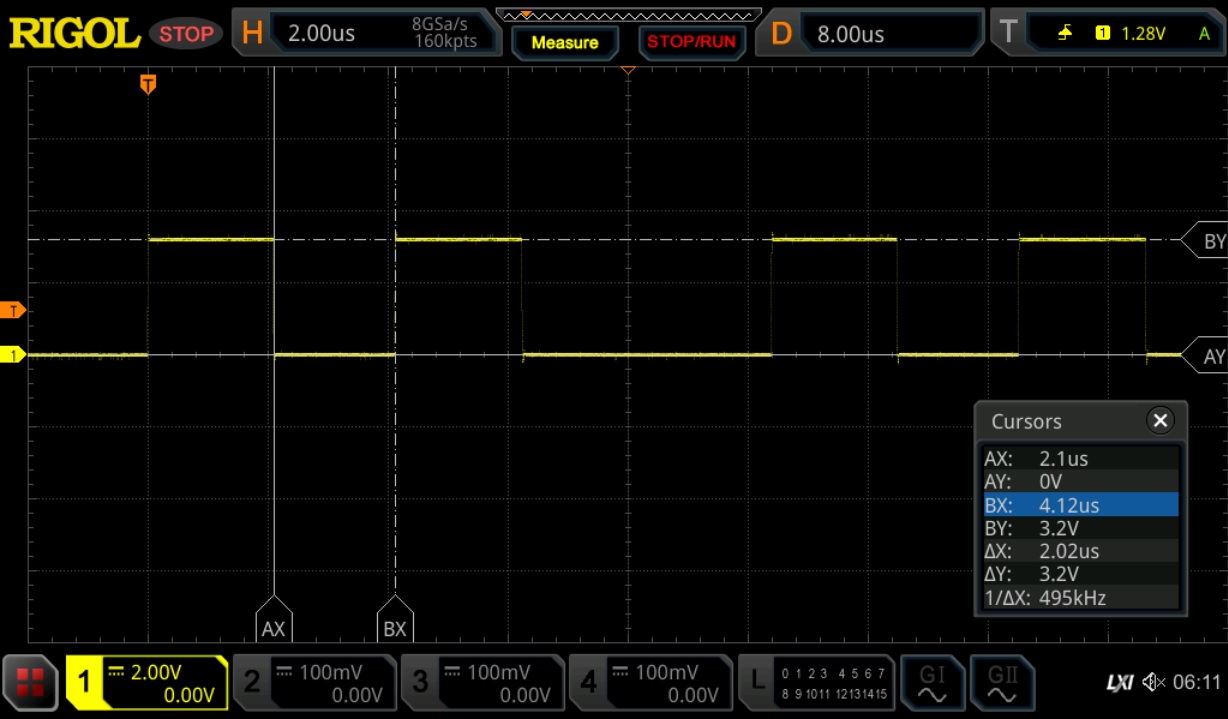The image size is (1228, 719).
Task: Click the BX cursor handle
Action: tap(395, 619)
